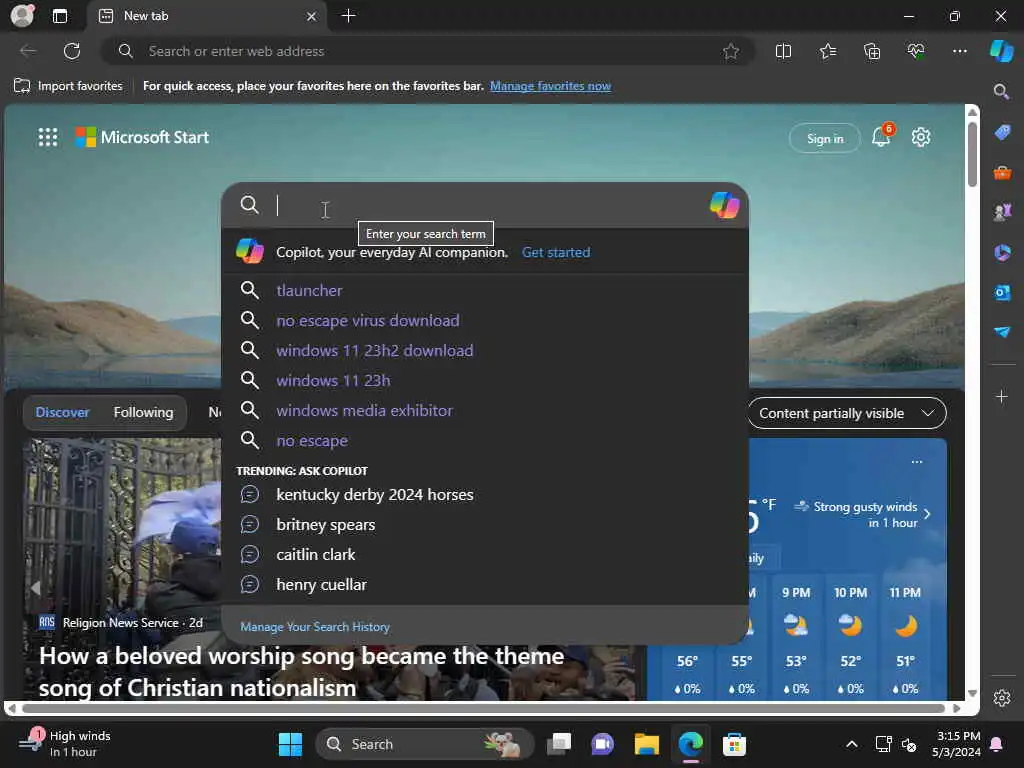Open the tab actions menu icon
The height and width of the screenshot is (768, 1024).
click(x=60, y=16)
